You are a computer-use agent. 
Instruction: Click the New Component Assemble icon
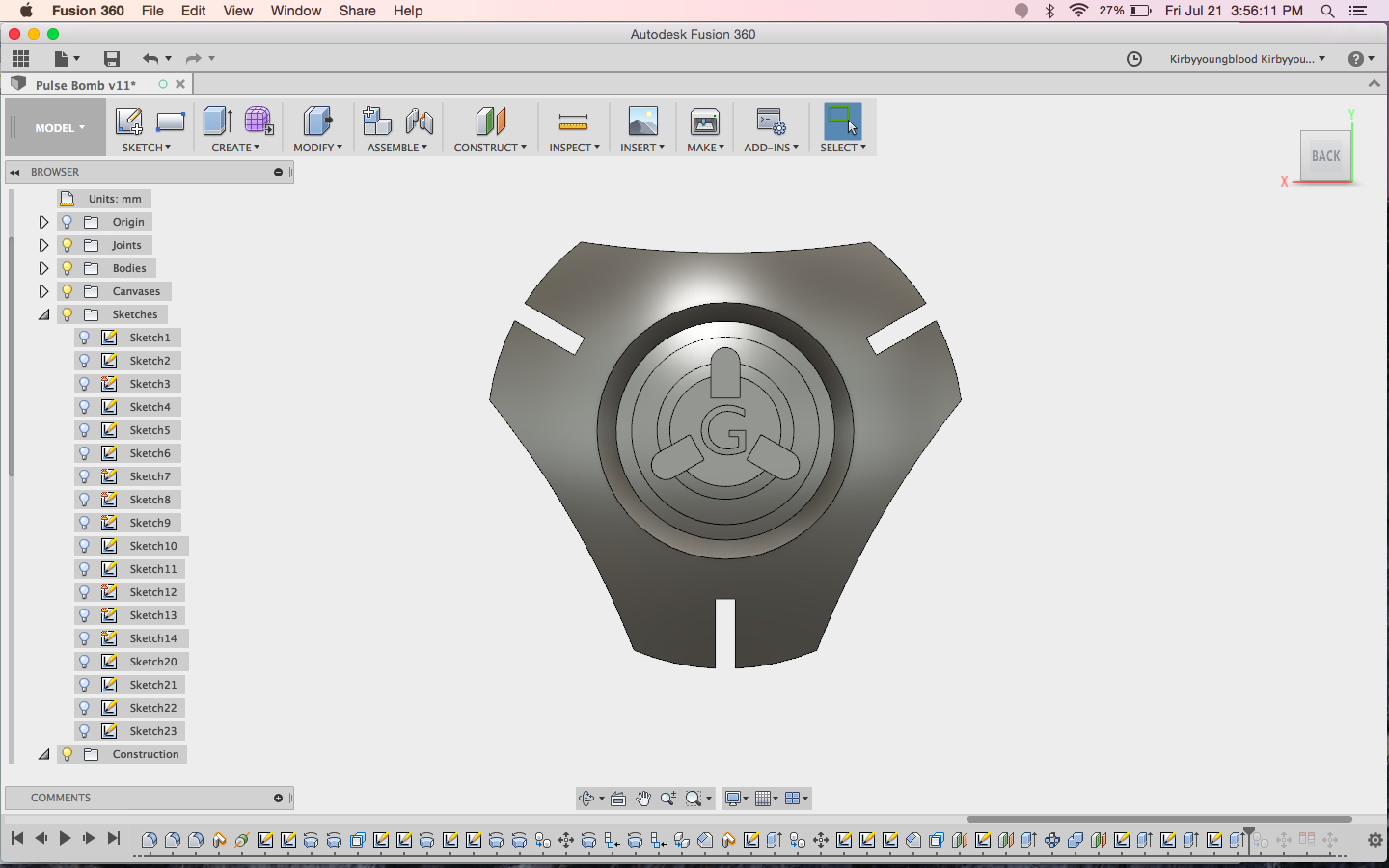[x=376, y=122]
